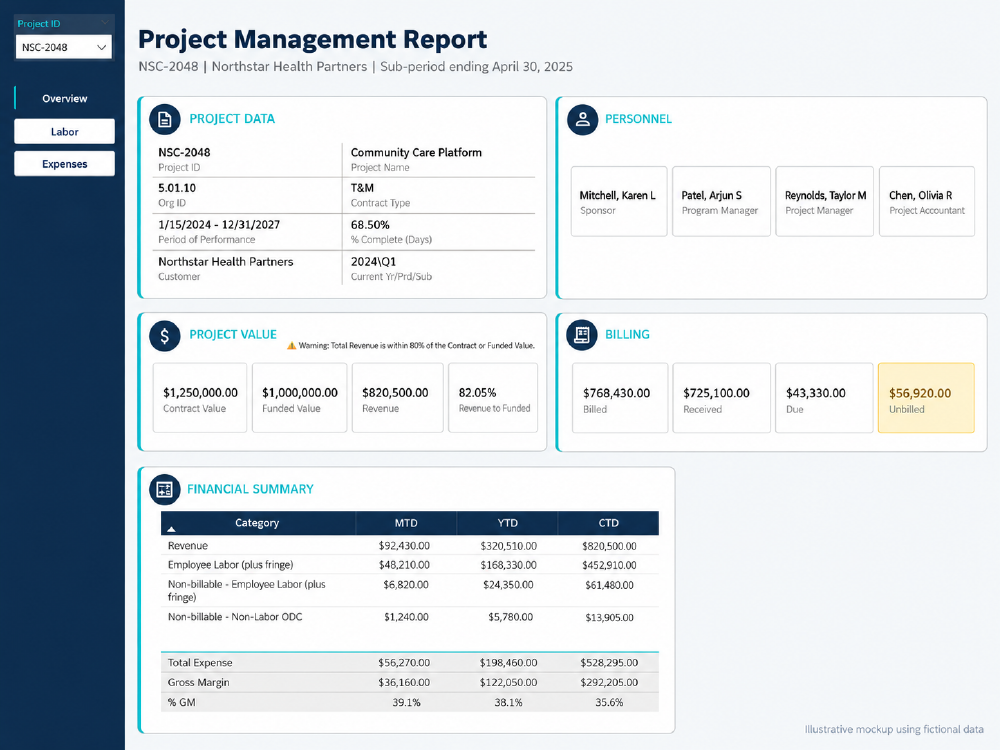Open the Expenses tab
The width and height of the screenshot is (1000, 750).
(x=64, y=164)
